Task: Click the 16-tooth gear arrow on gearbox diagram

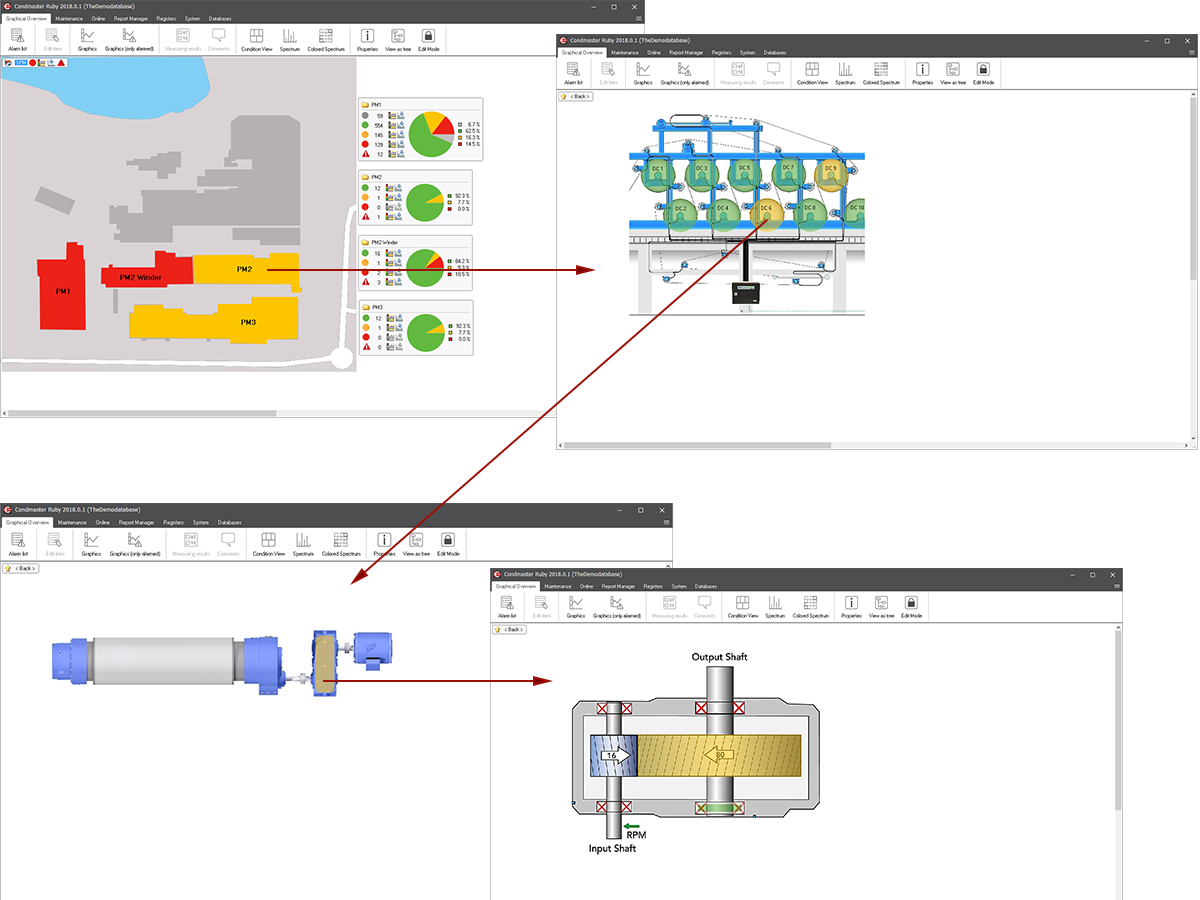Action: (x=616, y=756)
